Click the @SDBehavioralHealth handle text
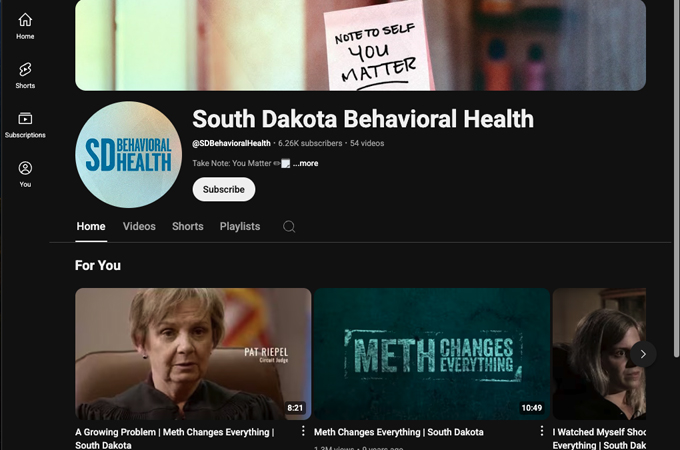680x450 pixels. [x=231, y=143]
